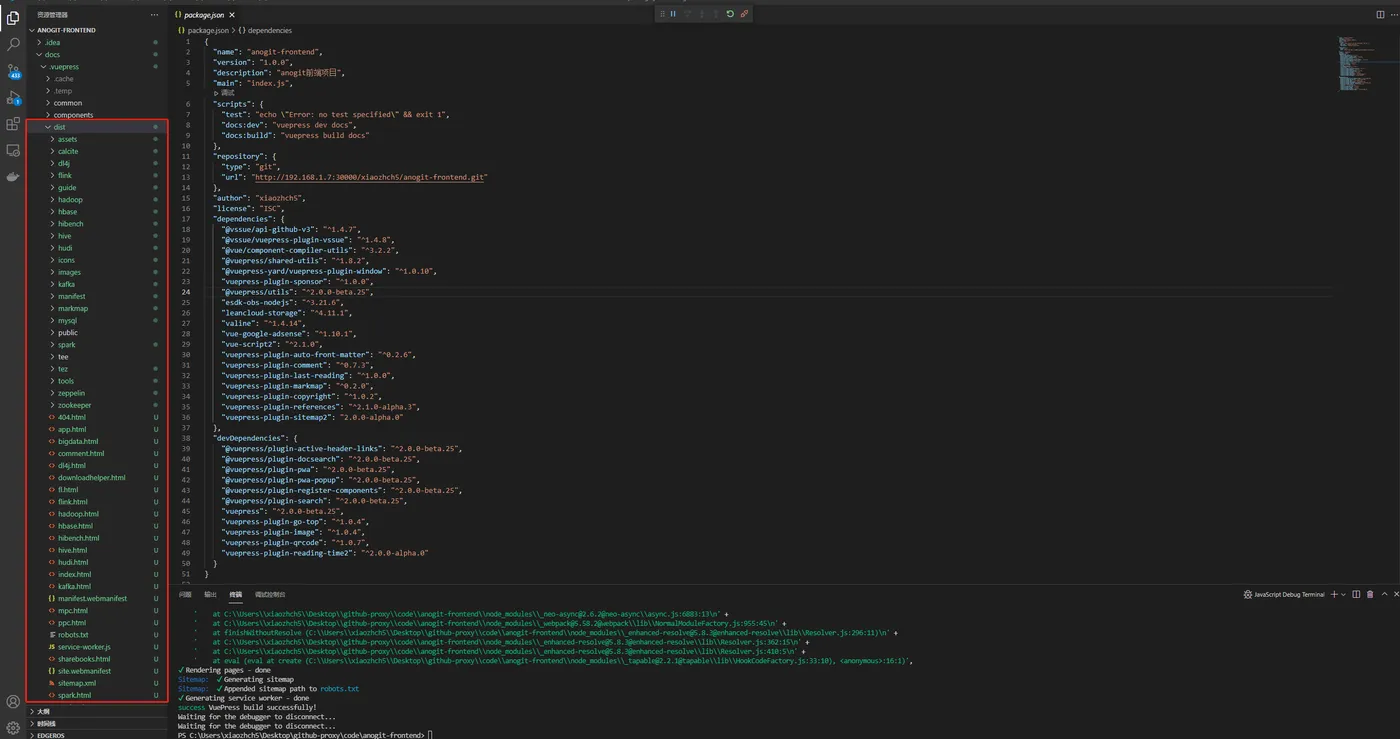Image resolution: width=1400 pixels, height=739 pixels.
Task: Expand the hadoop folder
Action: pos(70,199)
